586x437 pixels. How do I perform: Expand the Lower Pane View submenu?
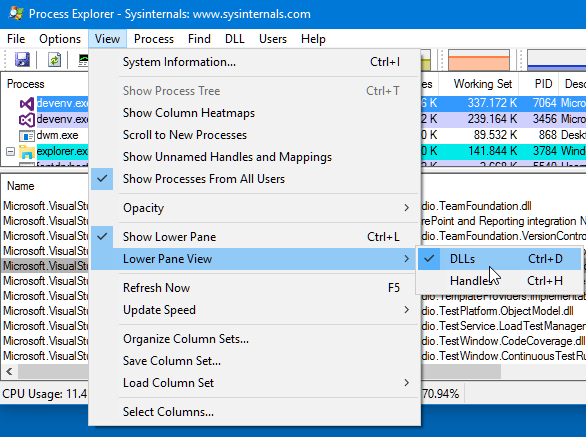(x=254, y=259)
